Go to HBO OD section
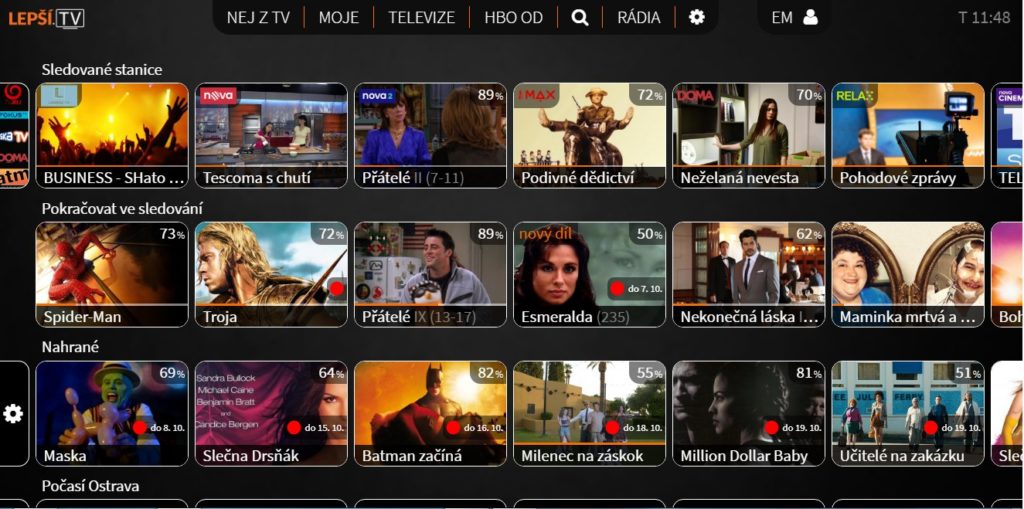Screen dimensions: 1024x509 pyautogui.click(x=513, y=17)
